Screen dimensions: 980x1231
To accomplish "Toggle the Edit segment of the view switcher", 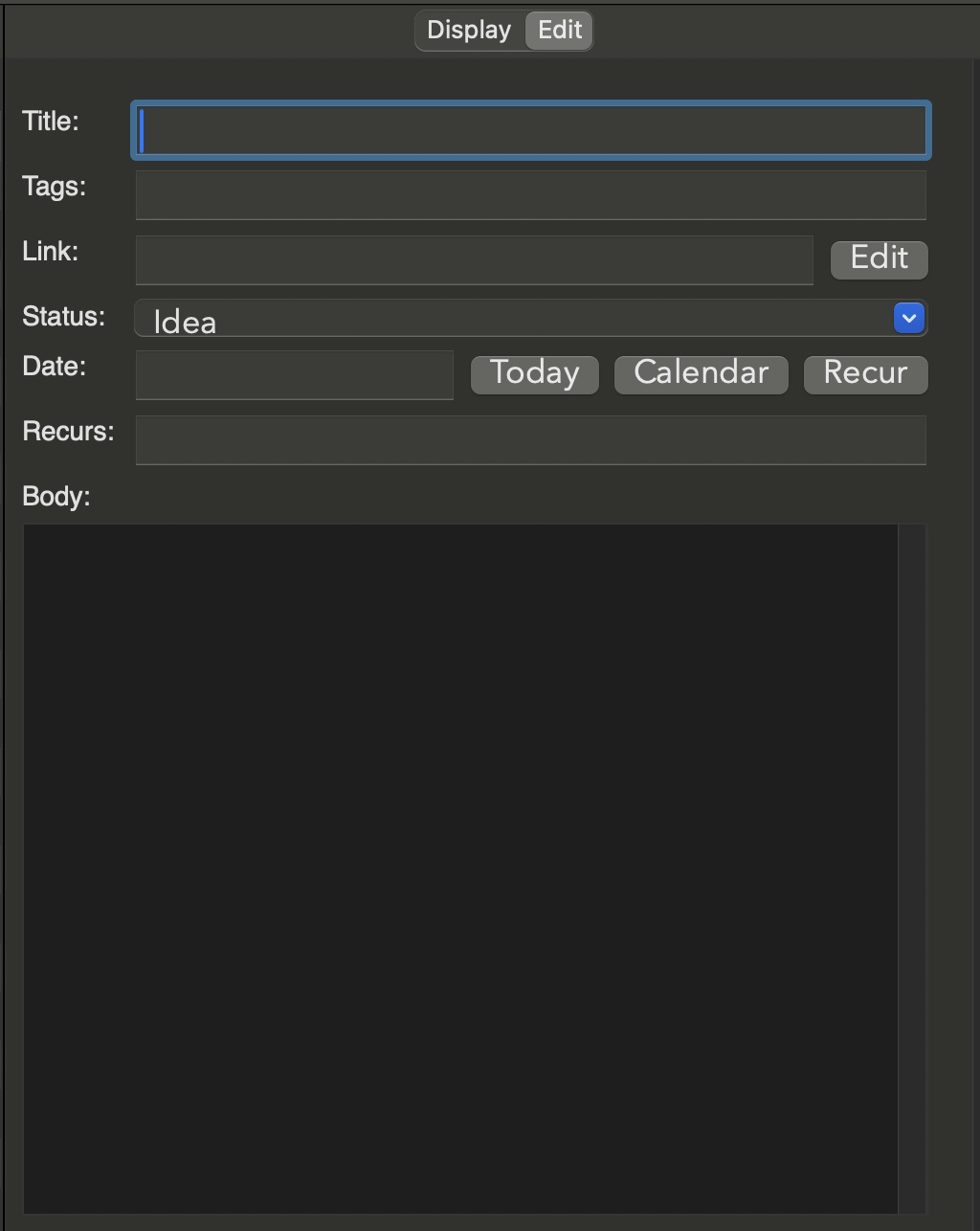I will coord(558,30).
